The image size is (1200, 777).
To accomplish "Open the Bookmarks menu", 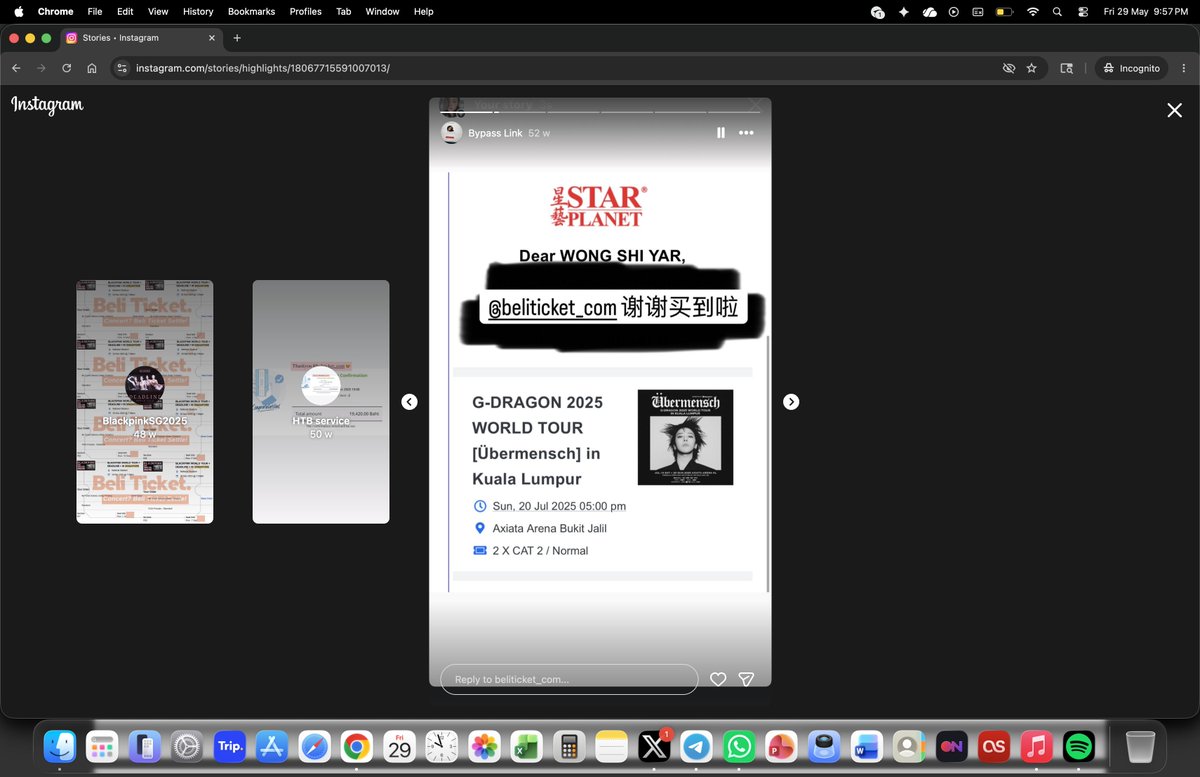I will (251, 11).
